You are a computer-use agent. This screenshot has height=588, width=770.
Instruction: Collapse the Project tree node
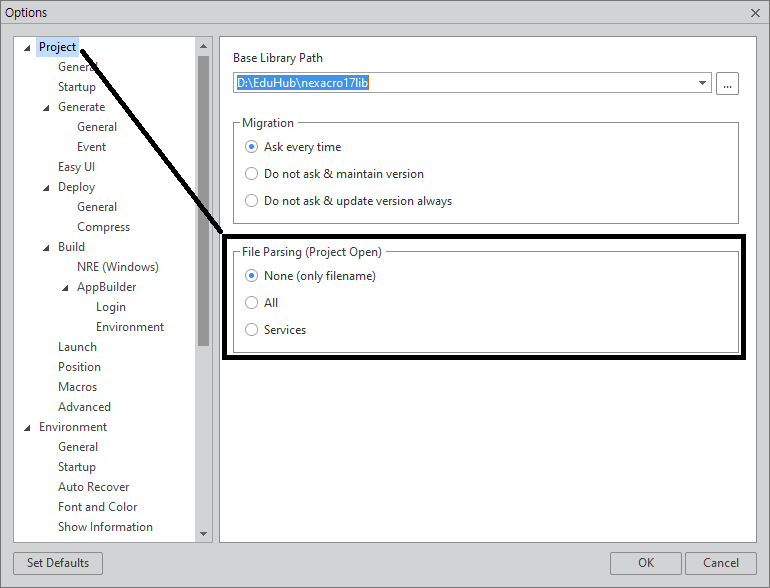[x=27, y=48]
